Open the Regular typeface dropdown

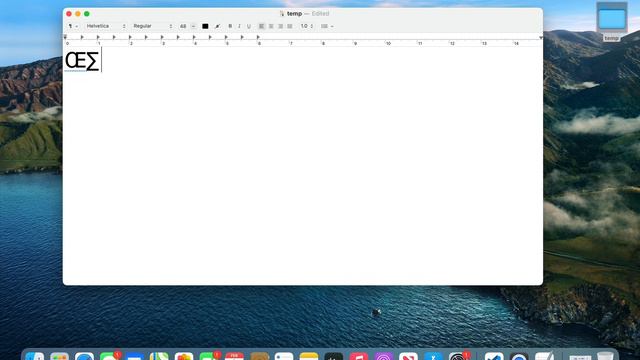tap(152, 26)
